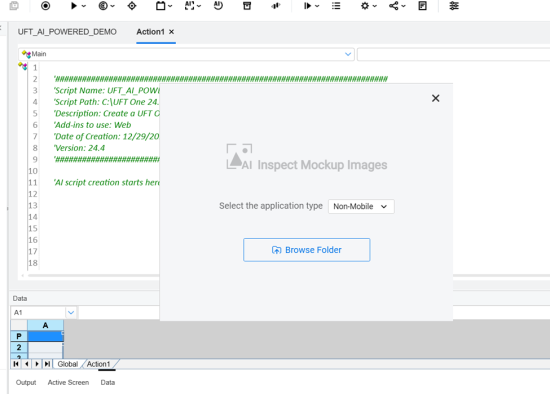Click the calendar-shaped toolbar icon
The image size is (550, 394).
160,6
